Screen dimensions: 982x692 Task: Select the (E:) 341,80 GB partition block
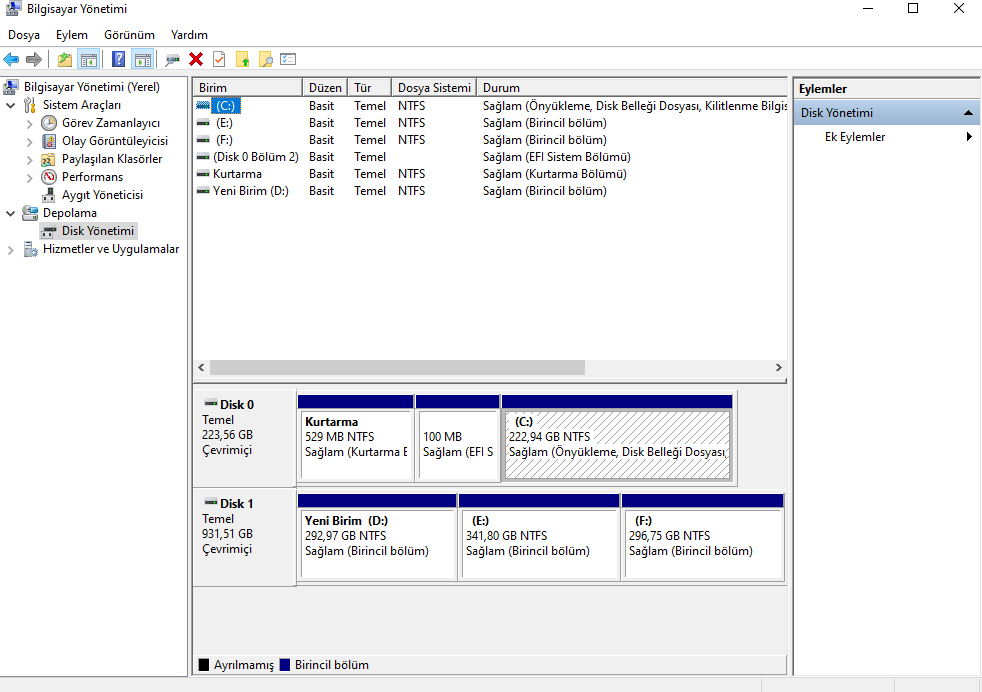point(539,537)
